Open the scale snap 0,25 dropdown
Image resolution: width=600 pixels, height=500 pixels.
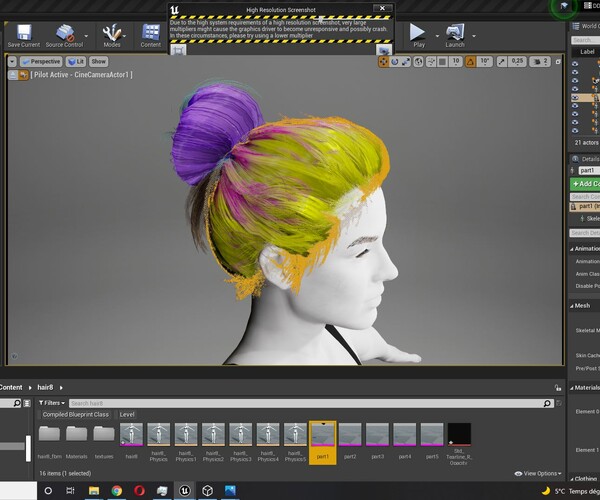pos(517,62)
